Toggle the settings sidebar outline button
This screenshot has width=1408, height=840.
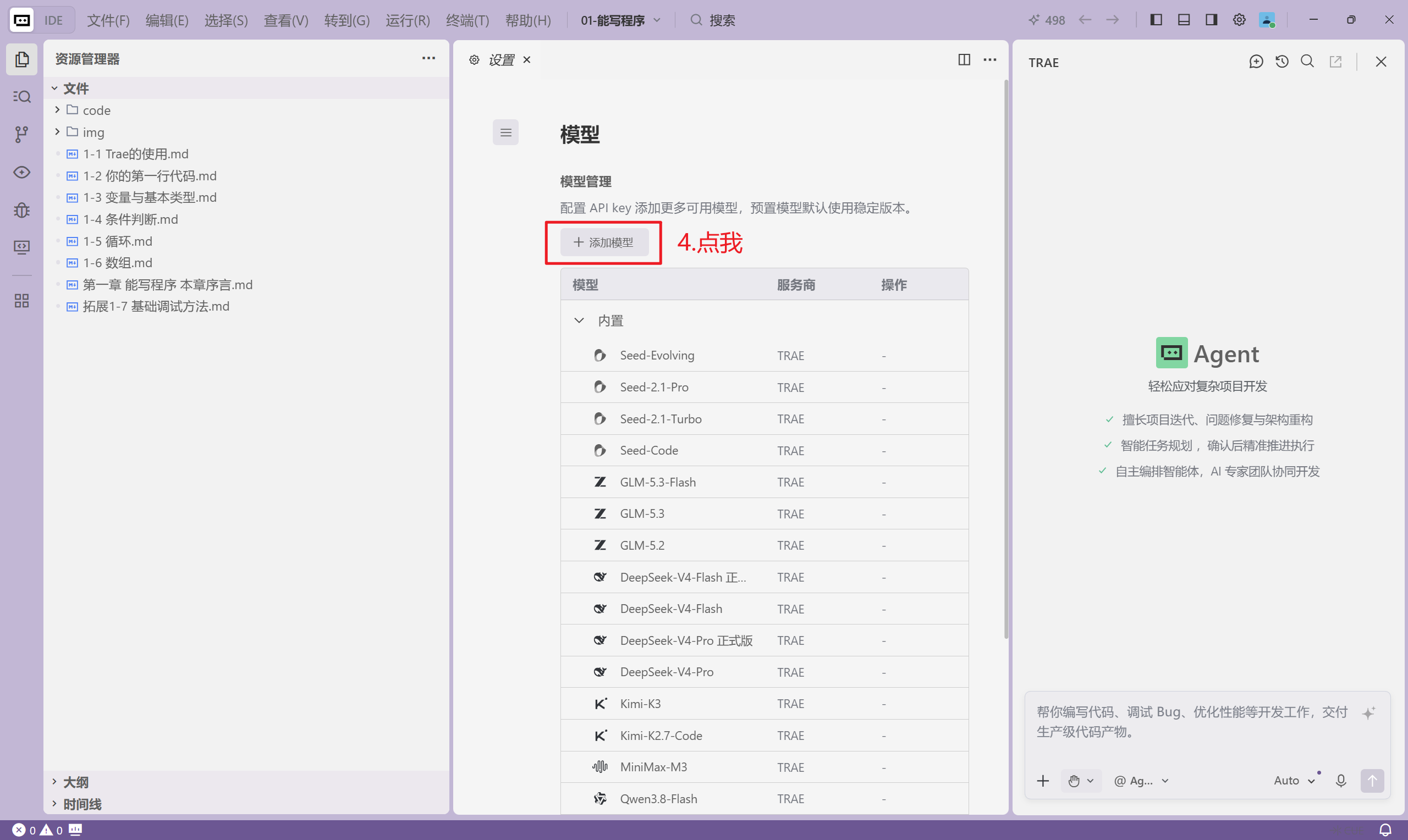click(x=505, y=132)
